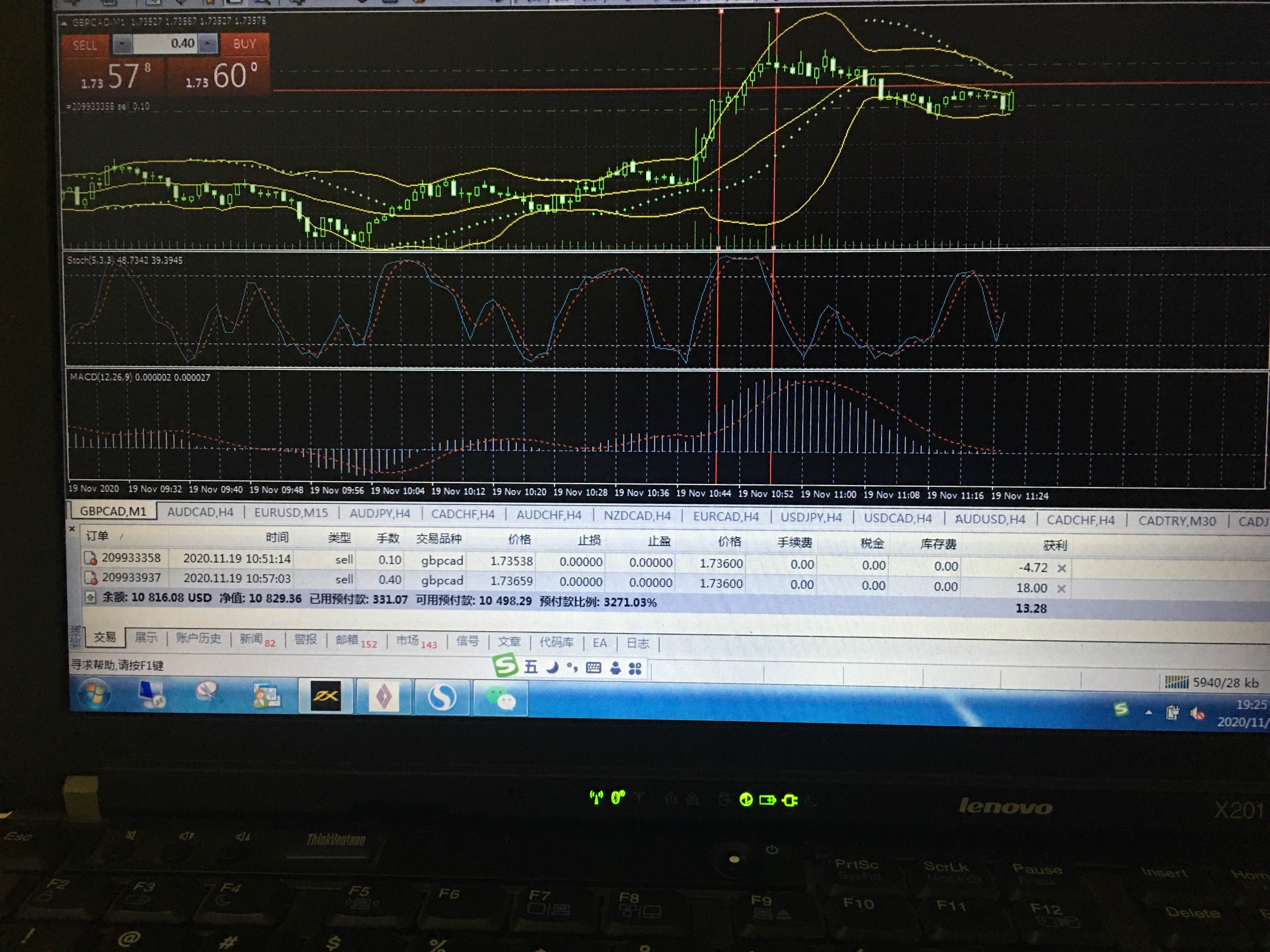Close order 209933937 with its X icon
This screenshot has width=1270, height=952.
[x=1061, y=589]
